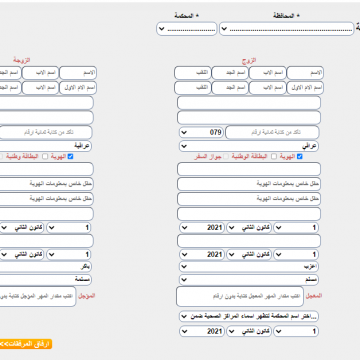Open husband's اعزب marital status dropdown
This screenshot has width=360, height=360.
pyautogui.click(x=249, y=267)
